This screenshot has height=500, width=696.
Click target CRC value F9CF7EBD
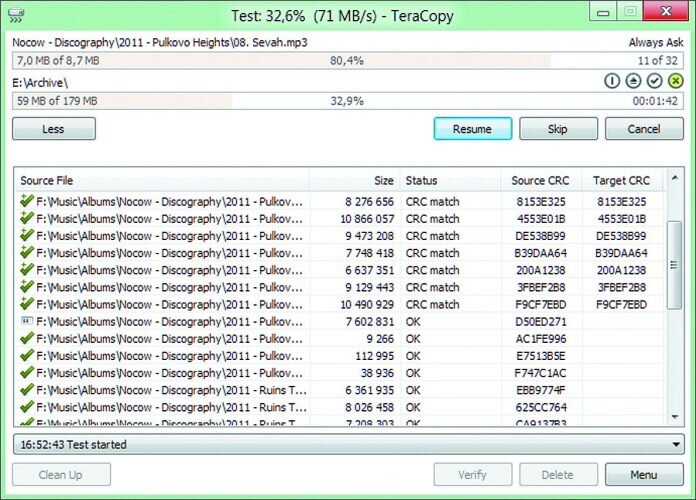point(621,305)
